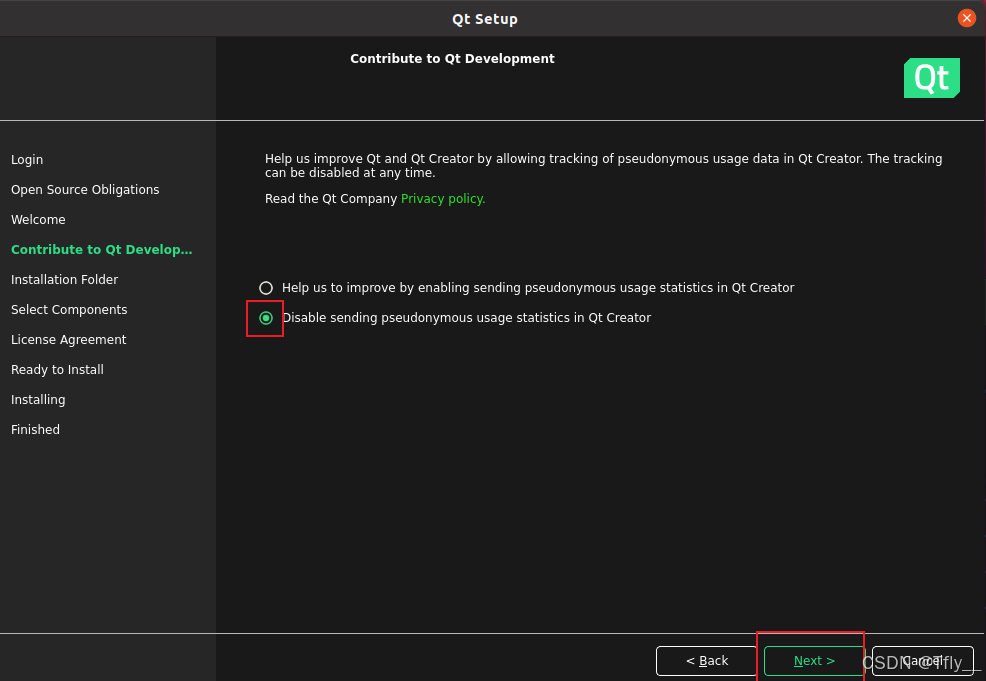Select Welcome in the step list
Image resolution: width=986 pixels, height=681 pixels.
tap(38, 219)
